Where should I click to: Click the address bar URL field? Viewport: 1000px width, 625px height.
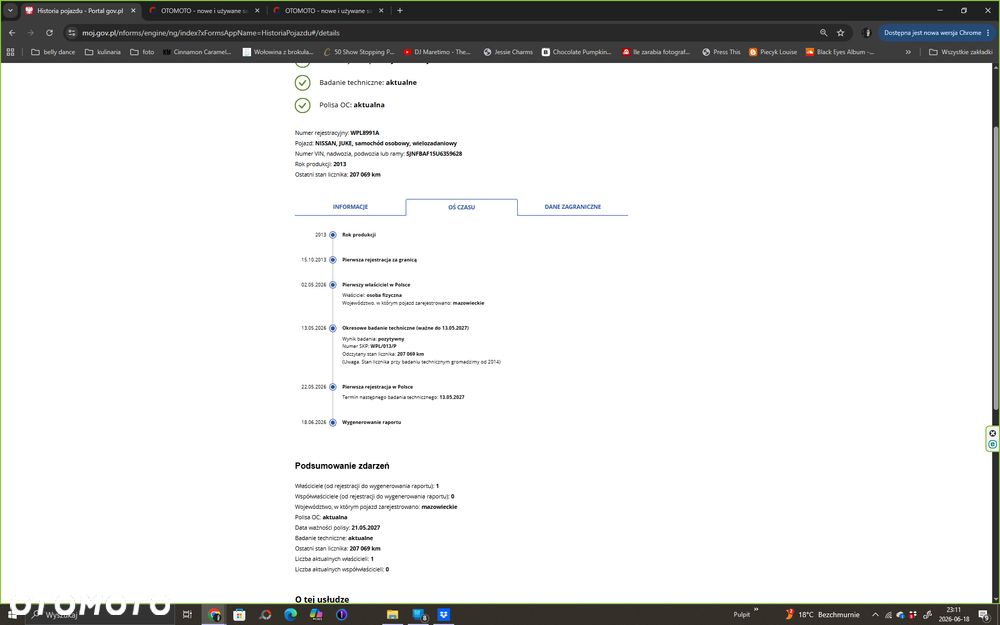click(446, 33)
